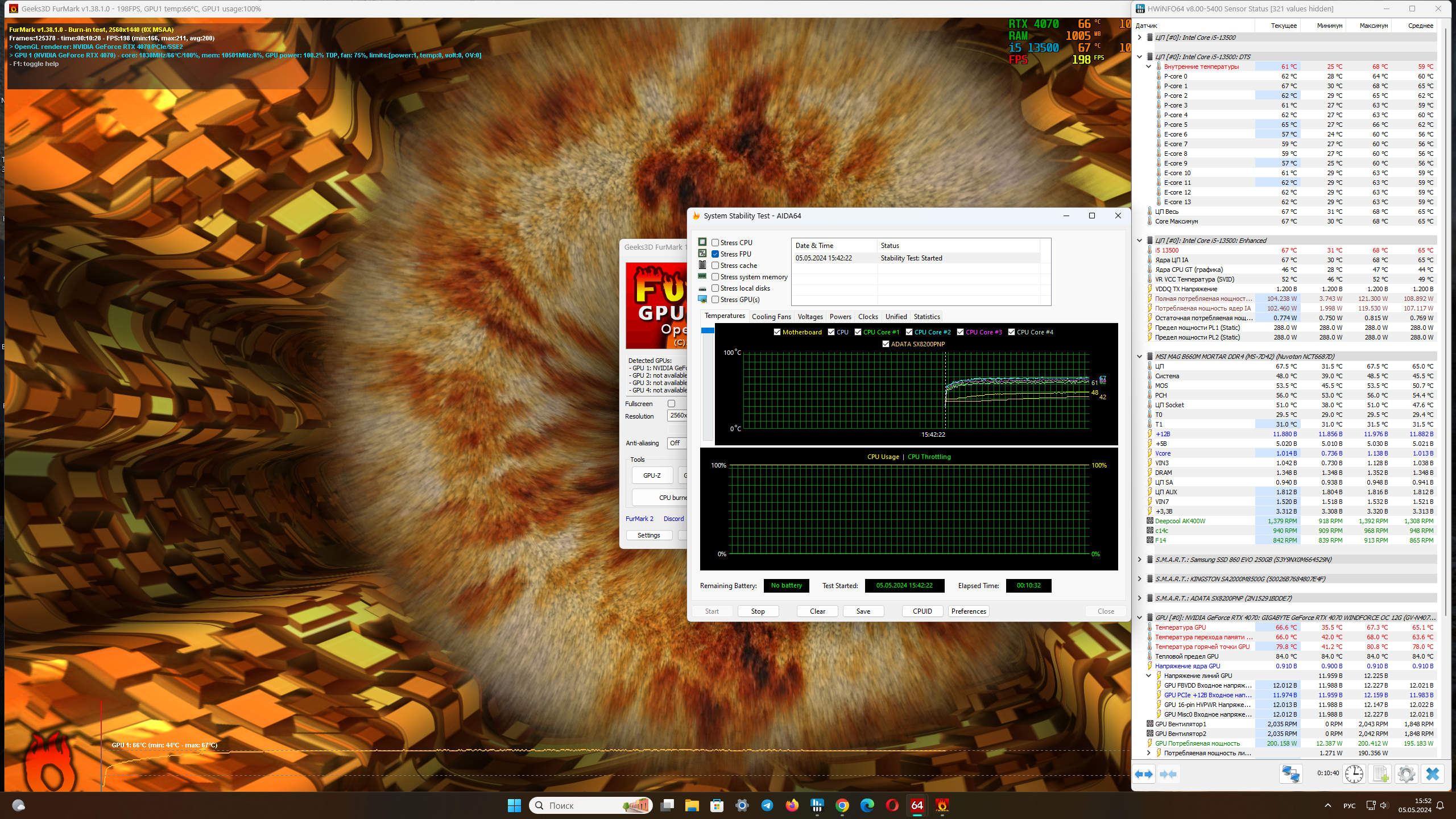
Task: Open AIDA64 icon in taskbar
Action: coord(917,805)
